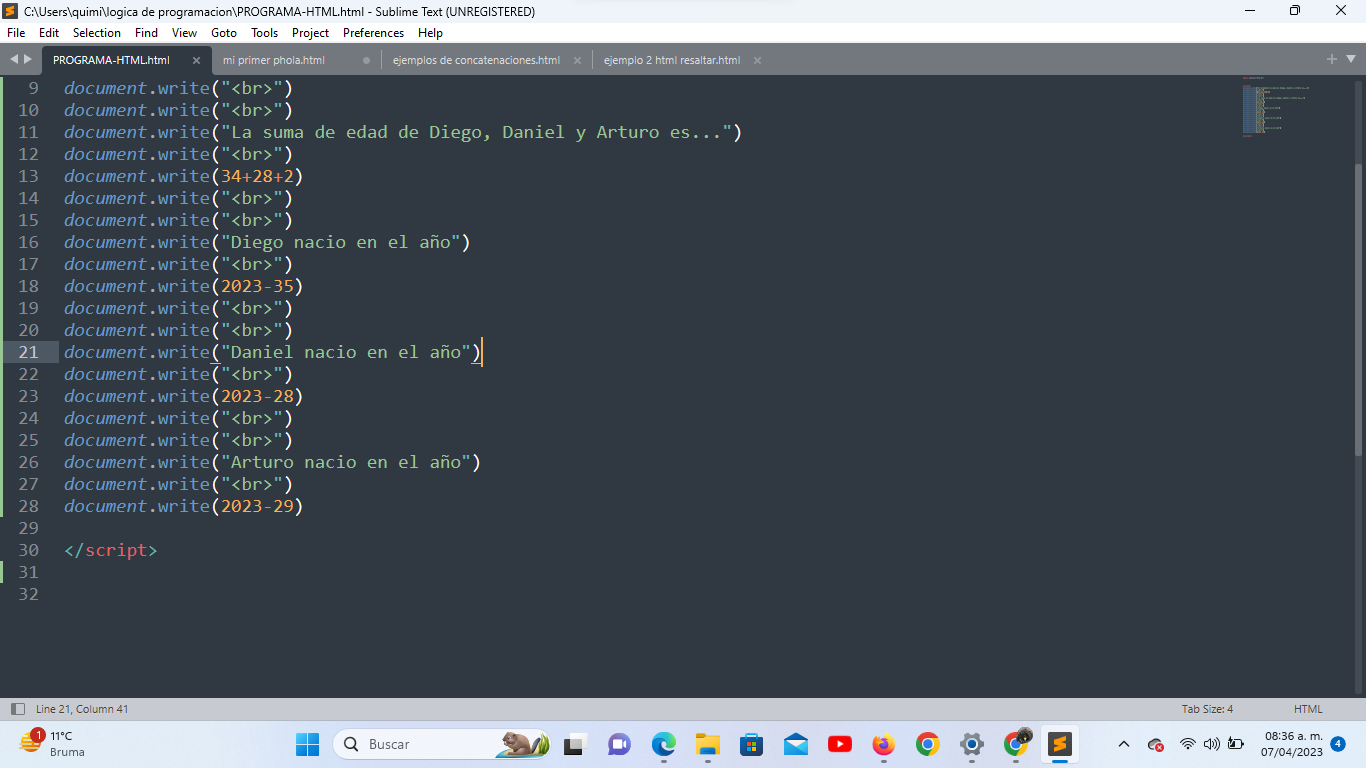
Task: Click the 34+28+2 expression
Action: (x=257, y=176)
